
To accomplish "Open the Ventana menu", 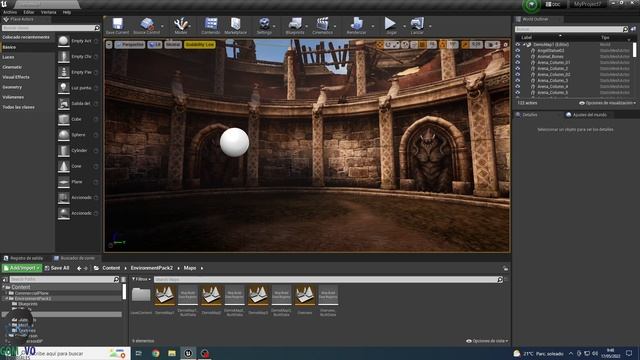I will [x=48, y=12].
